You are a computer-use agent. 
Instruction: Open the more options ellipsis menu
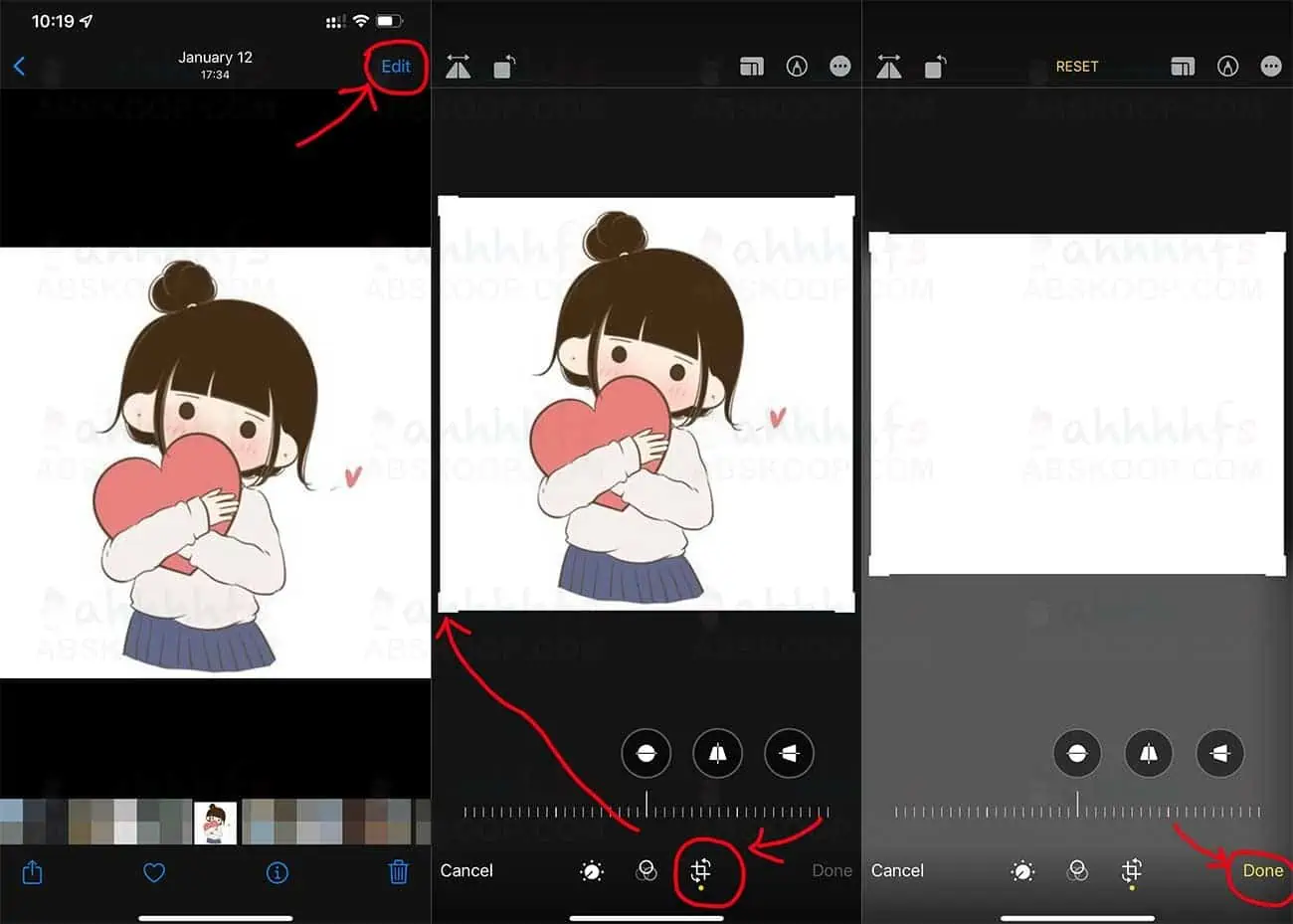click(x=840, y=66)
